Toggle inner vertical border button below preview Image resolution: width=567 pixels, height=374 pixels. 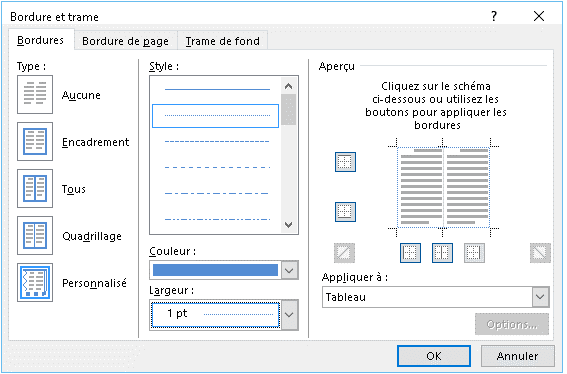pos(442,252)
